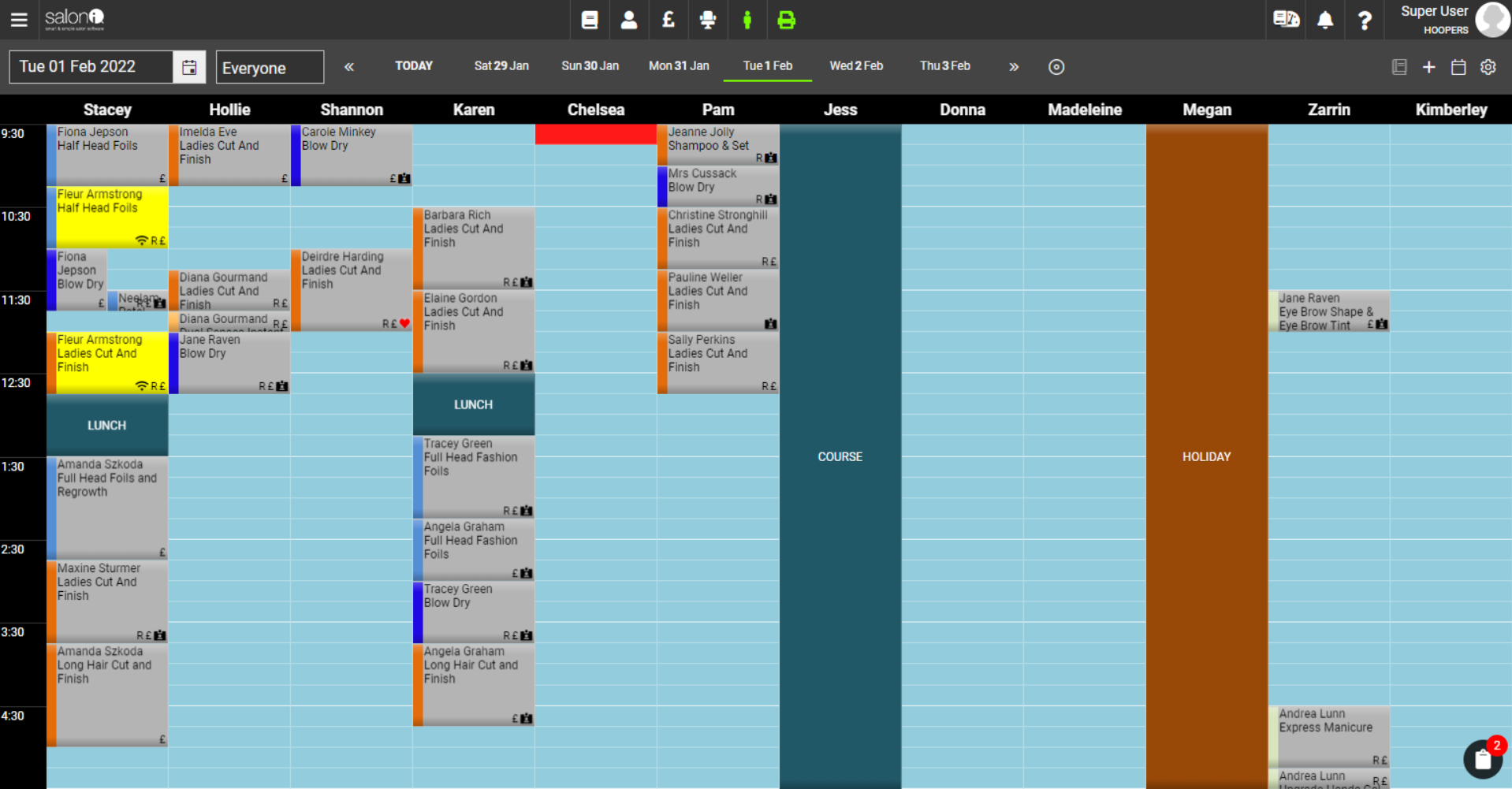Open the clients person icon
Image resolution: width=1512 pixels, height=789 pixels.
(x=628, y=20)
